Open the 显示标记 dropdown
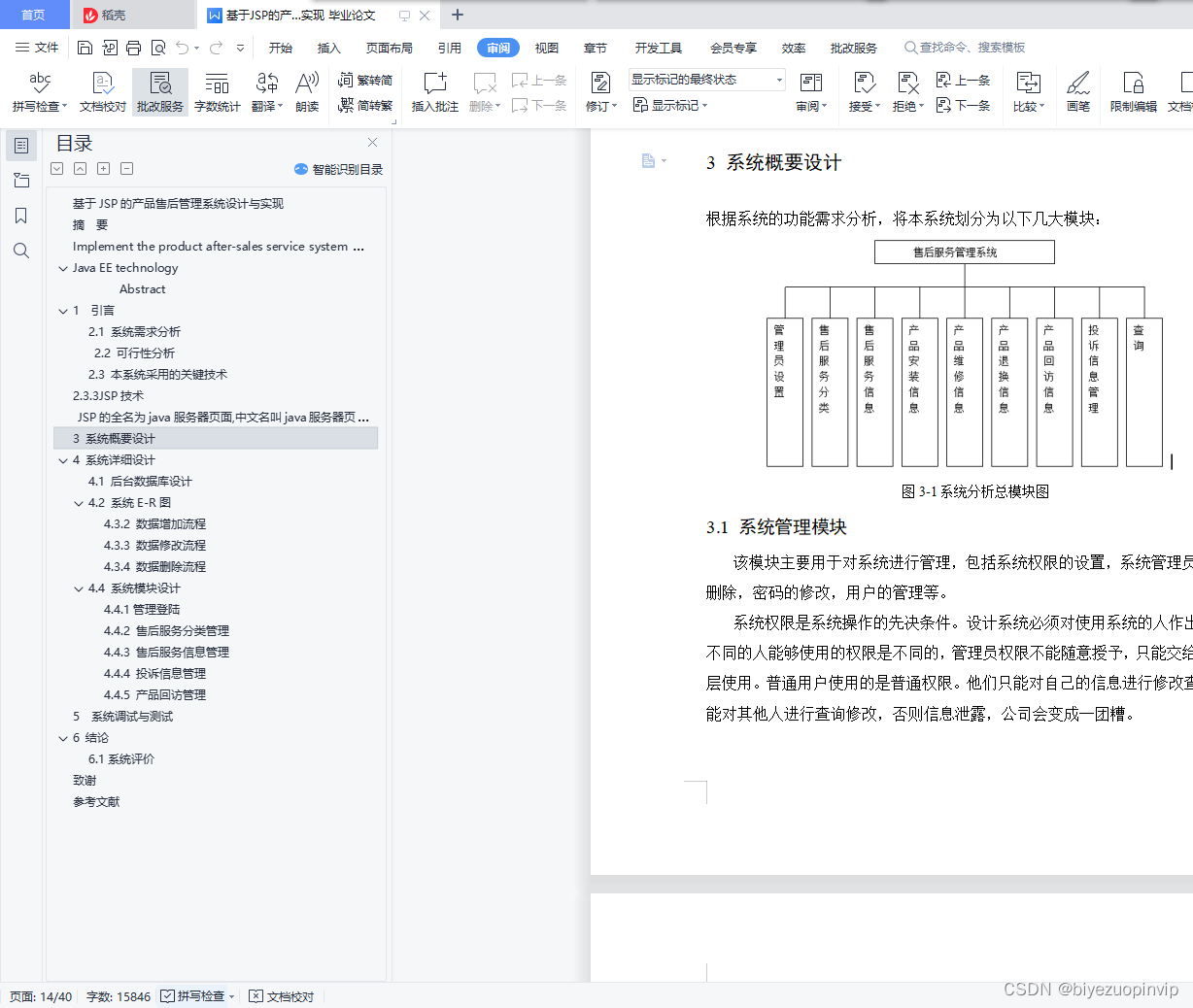 (x=670, y=105)
